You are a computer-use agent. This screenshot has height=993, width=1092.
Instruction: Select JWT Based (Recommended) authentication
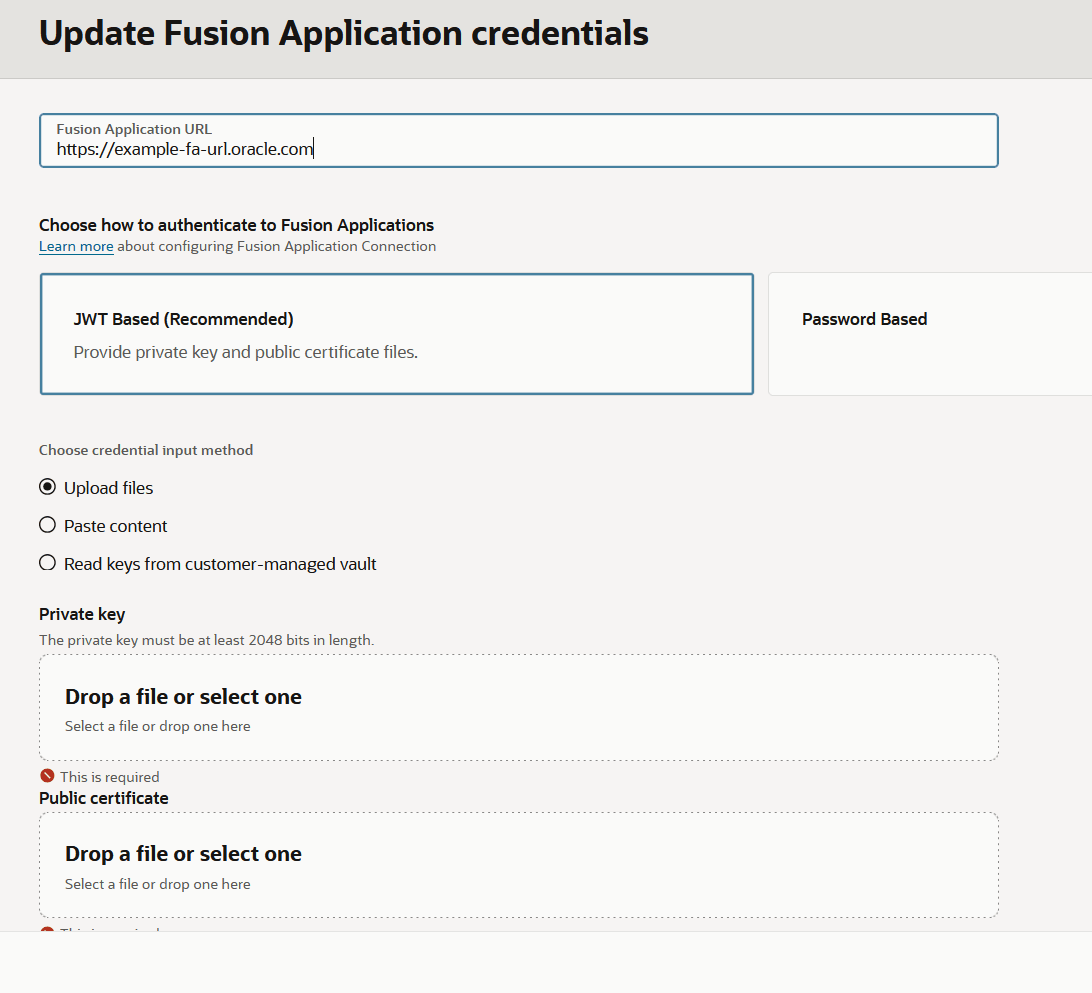396,333
